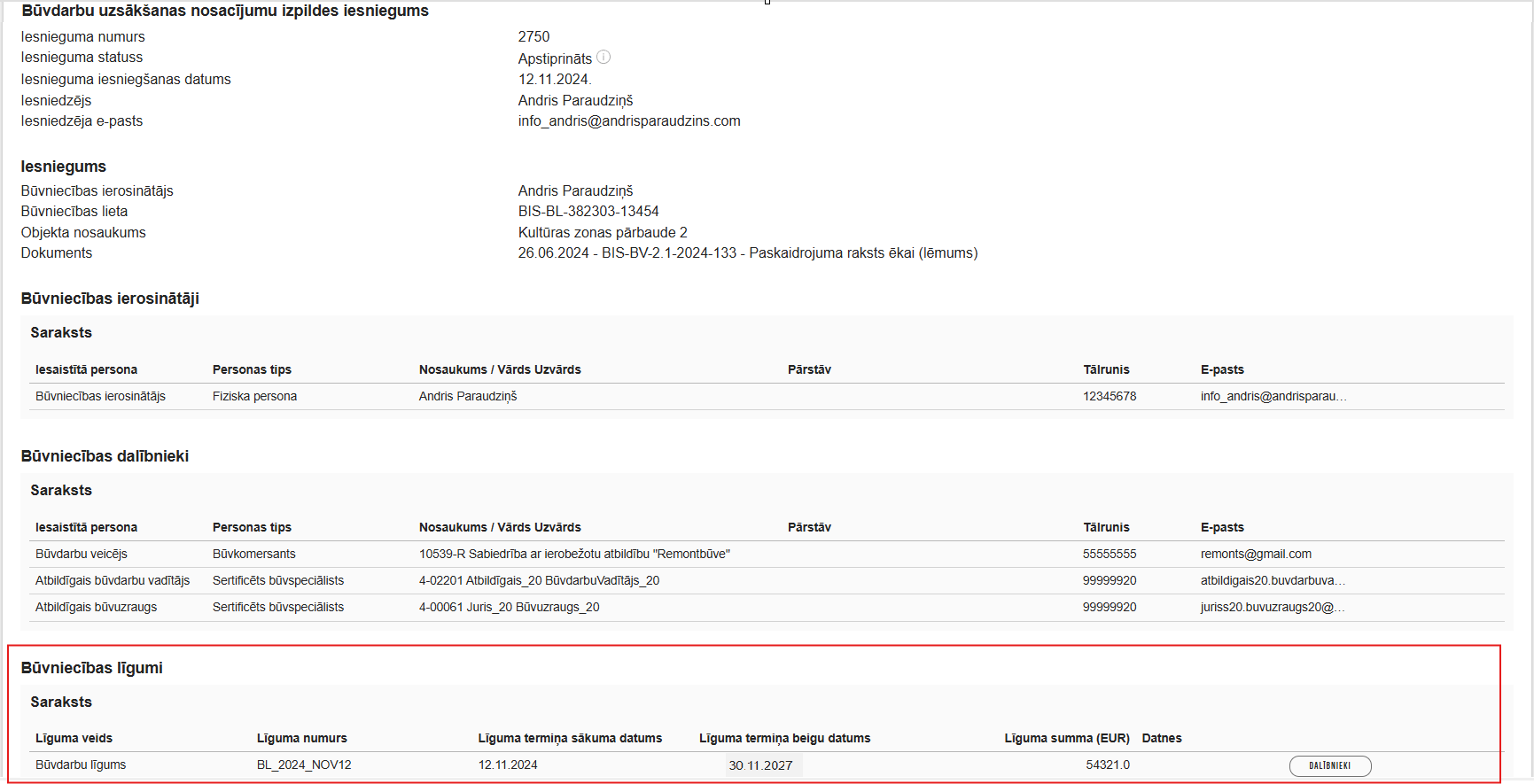Click 4-02201 Atbildīgais_20 BūvdarbuVadītājs_20
1534x784 pixels.
[x=539, y=580]
